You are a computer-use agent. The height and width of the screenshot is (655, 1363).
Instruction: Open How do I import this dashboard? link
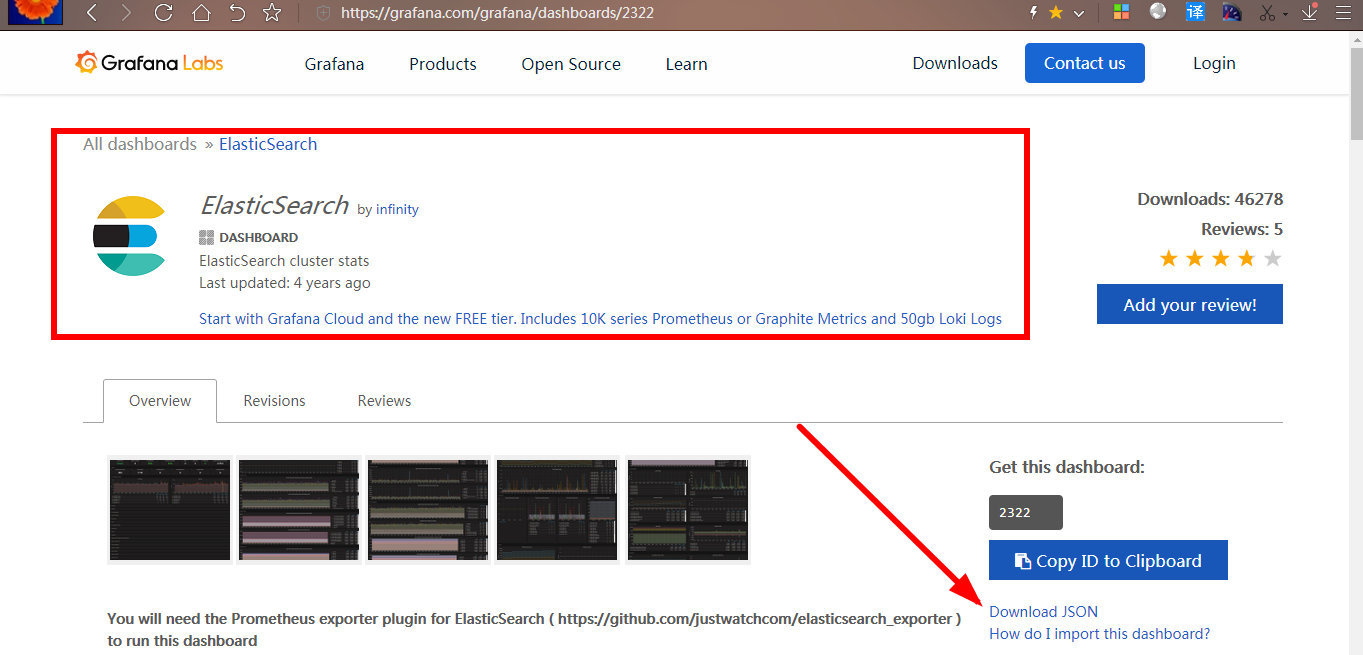(x=1099, y=633)
